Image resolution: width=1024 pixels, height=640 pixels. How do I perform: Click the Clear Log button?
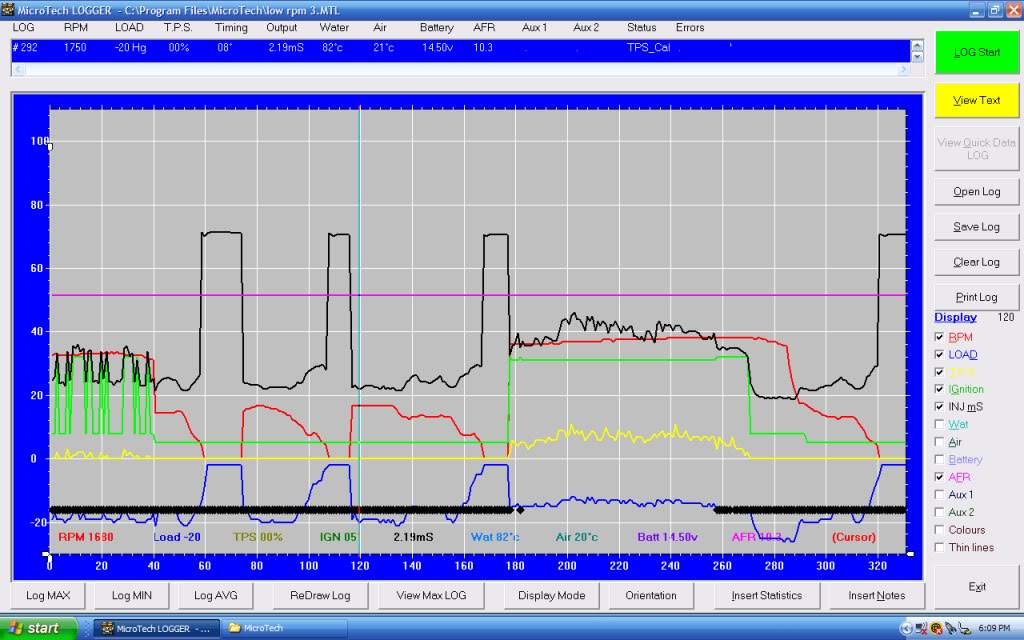pos(976,262)
